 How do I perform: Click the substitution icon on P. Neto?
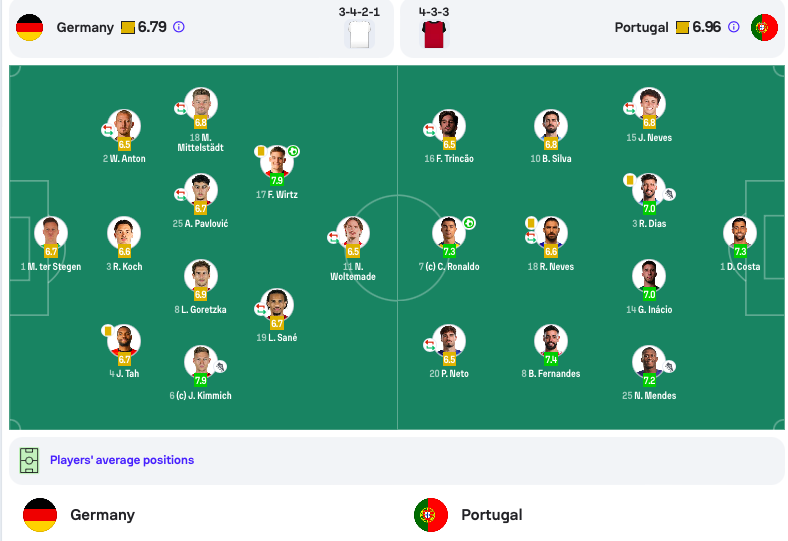pyautogui.click(x=430, y=345)
